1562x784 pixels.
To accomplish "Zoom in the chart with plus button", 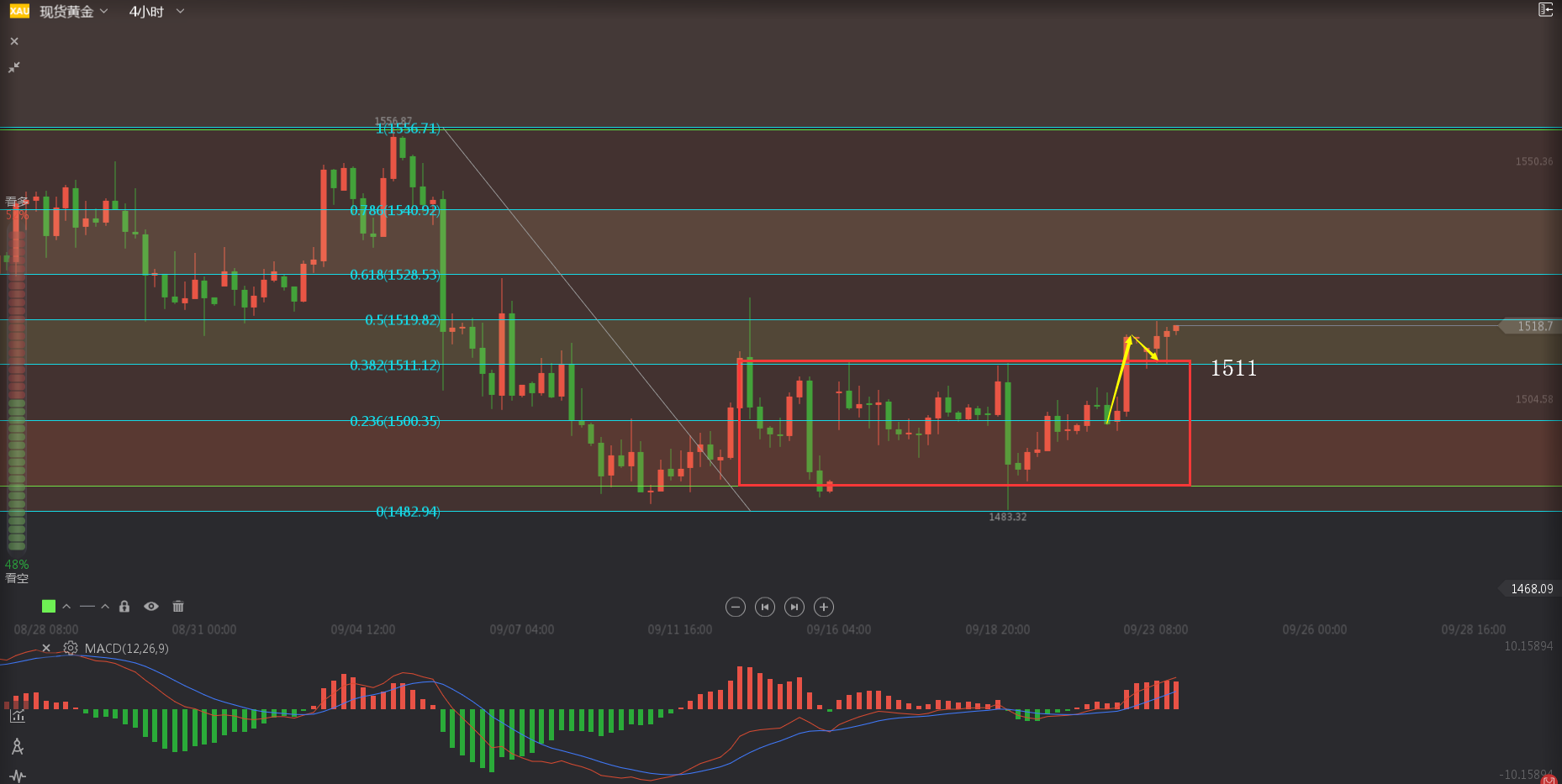I will (824, 607).
